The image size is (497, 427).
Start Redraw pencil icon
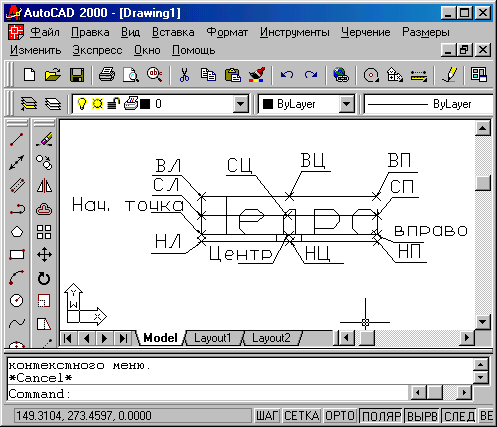[x=449, y=75]
